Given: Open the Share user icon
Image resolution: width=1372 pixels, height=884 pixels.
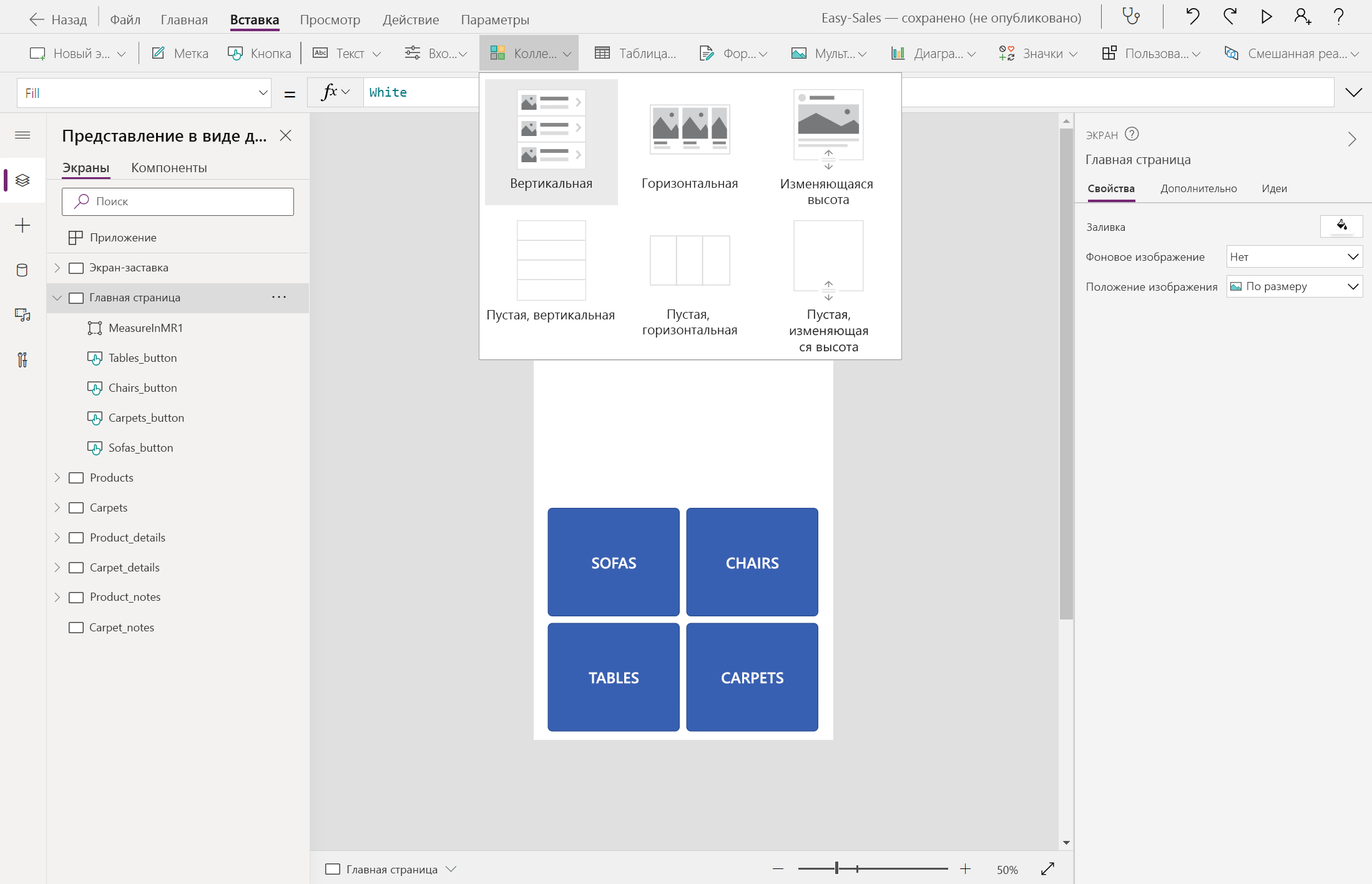Looking at the screenshot, I should coord(1302,17).
